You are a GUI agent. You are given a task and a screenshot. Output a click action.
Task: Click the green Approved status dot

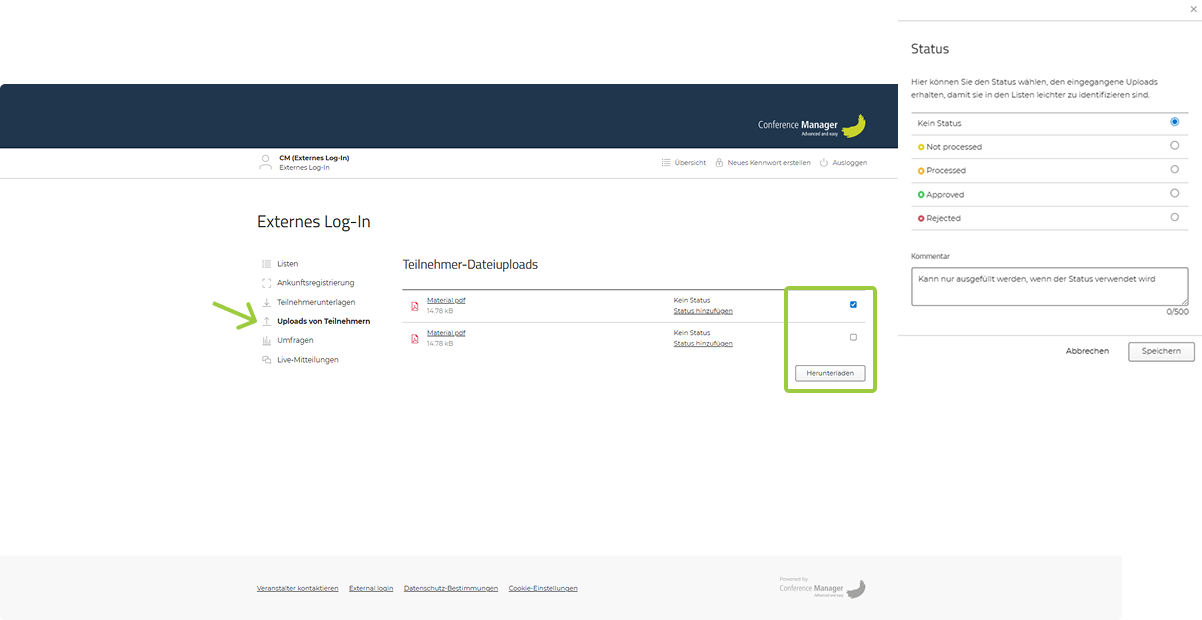921,195
